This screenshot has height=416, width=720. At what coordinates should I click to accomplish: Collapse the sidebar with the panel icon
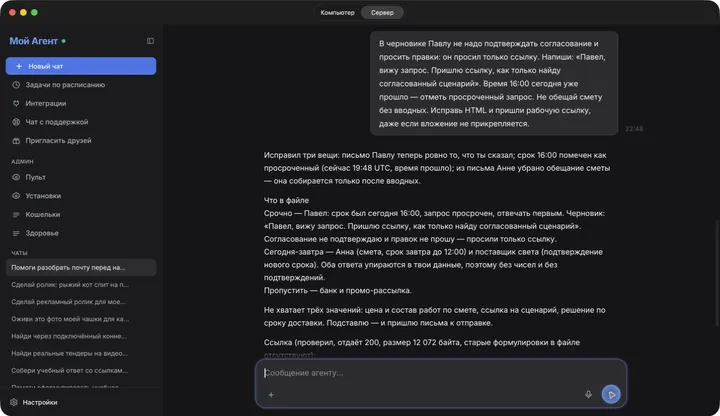tap(150, 41)
